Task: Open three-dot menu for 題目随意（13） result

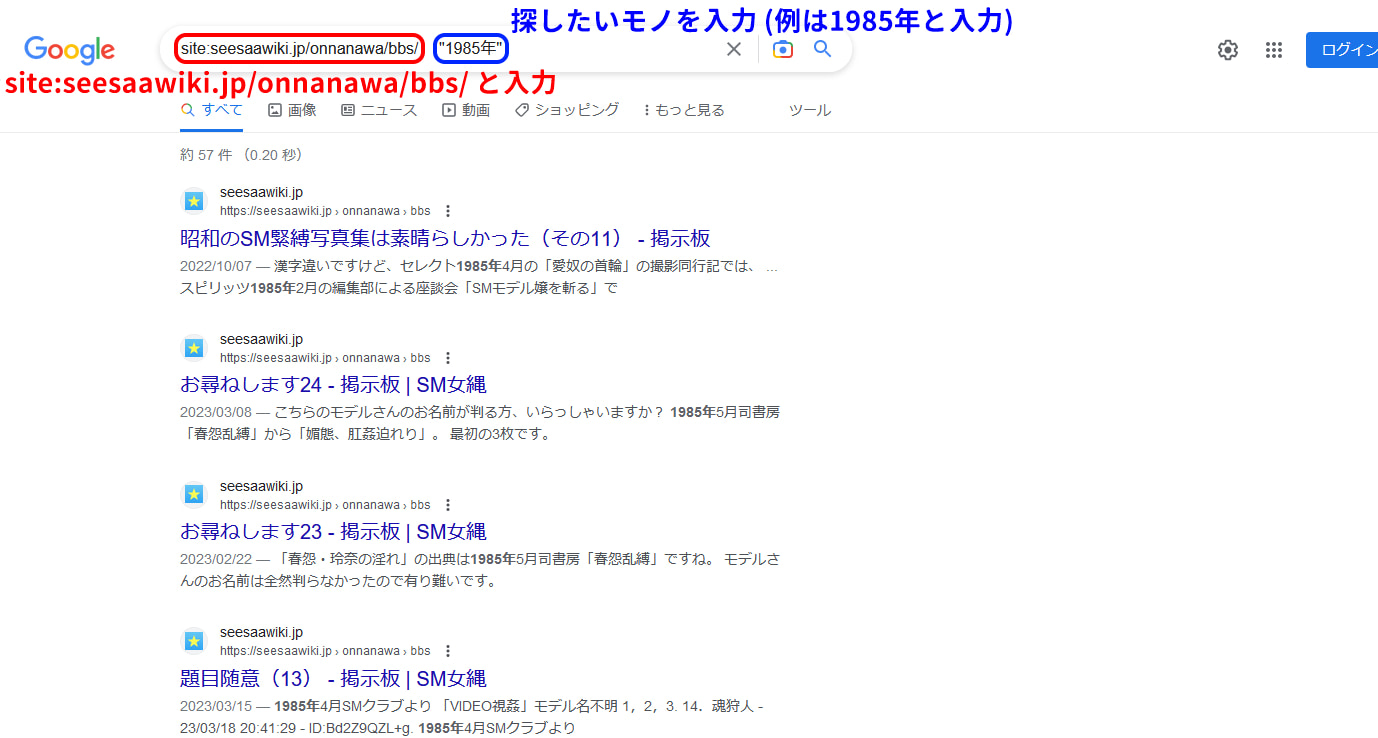Action: coord(448,651)
